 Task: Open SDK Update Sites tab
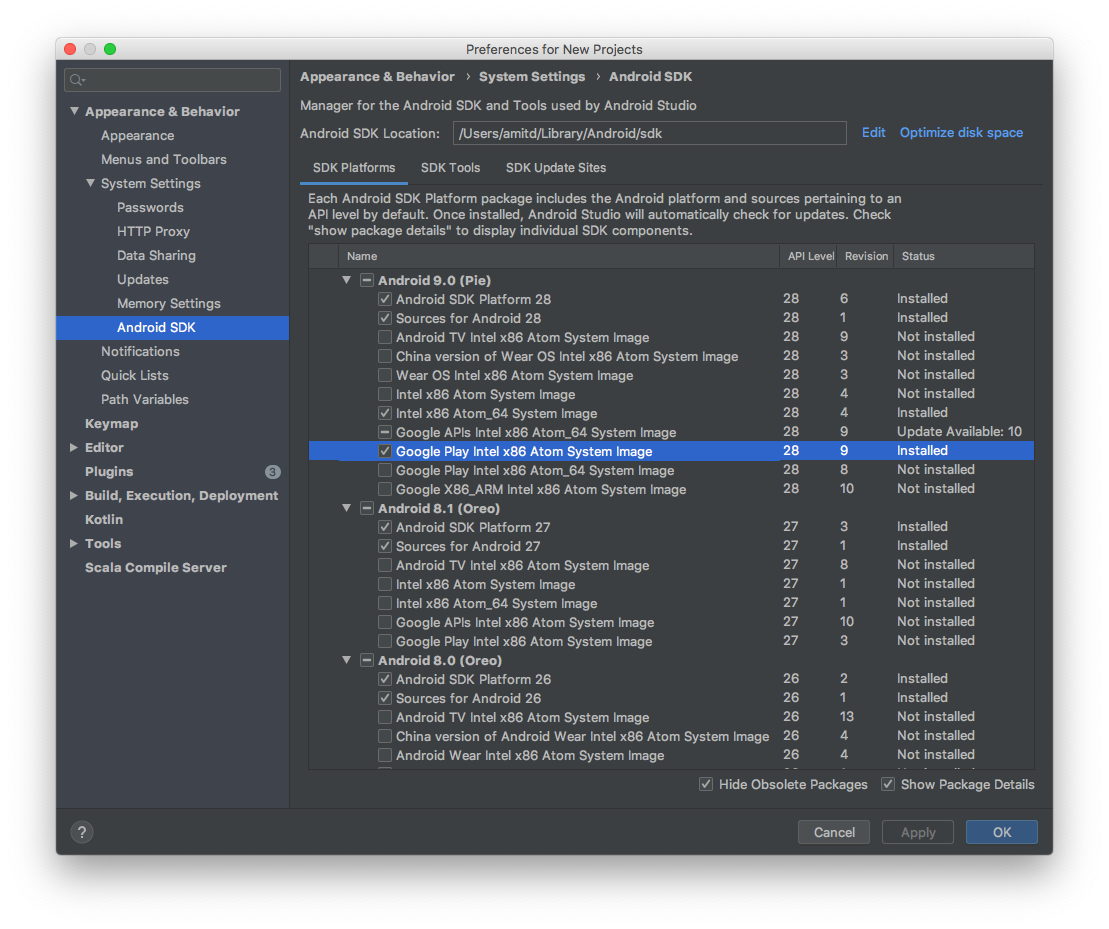coord(556,168)
